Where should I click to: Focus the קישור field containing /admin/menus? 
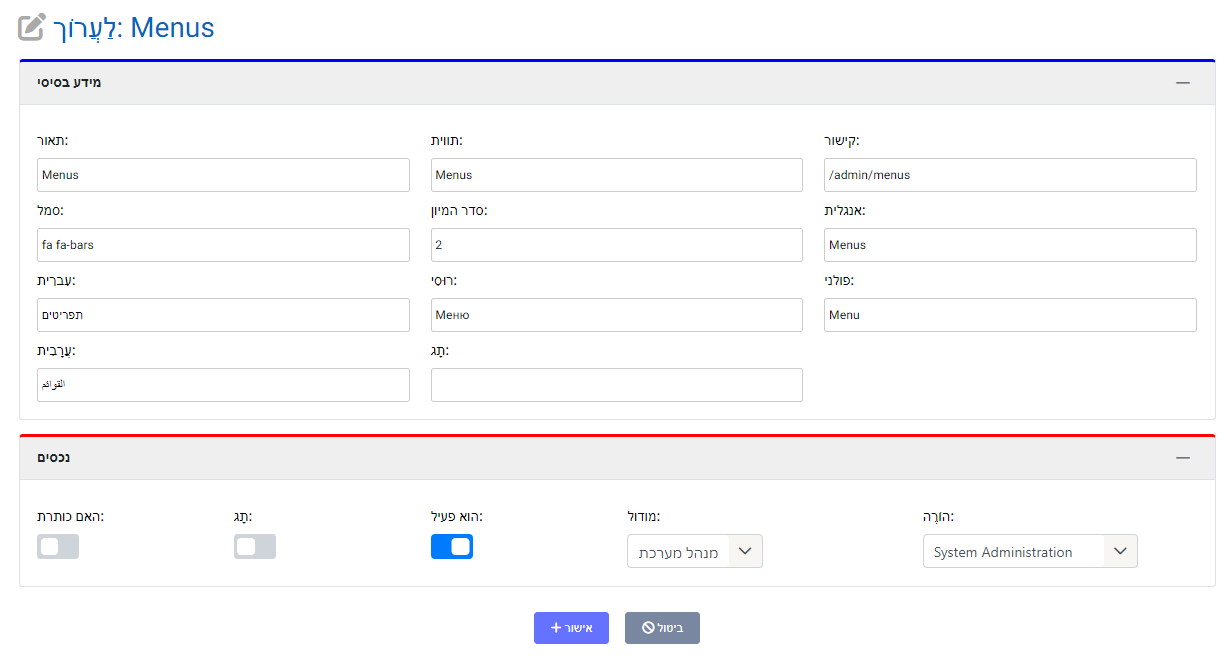1010,175
